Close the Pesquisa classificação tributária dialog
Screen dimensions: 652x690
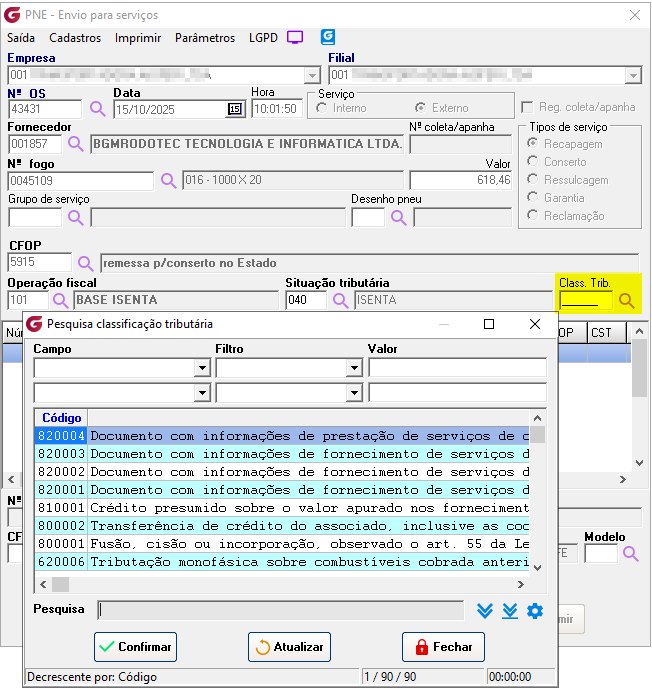(x=535, y=324)
